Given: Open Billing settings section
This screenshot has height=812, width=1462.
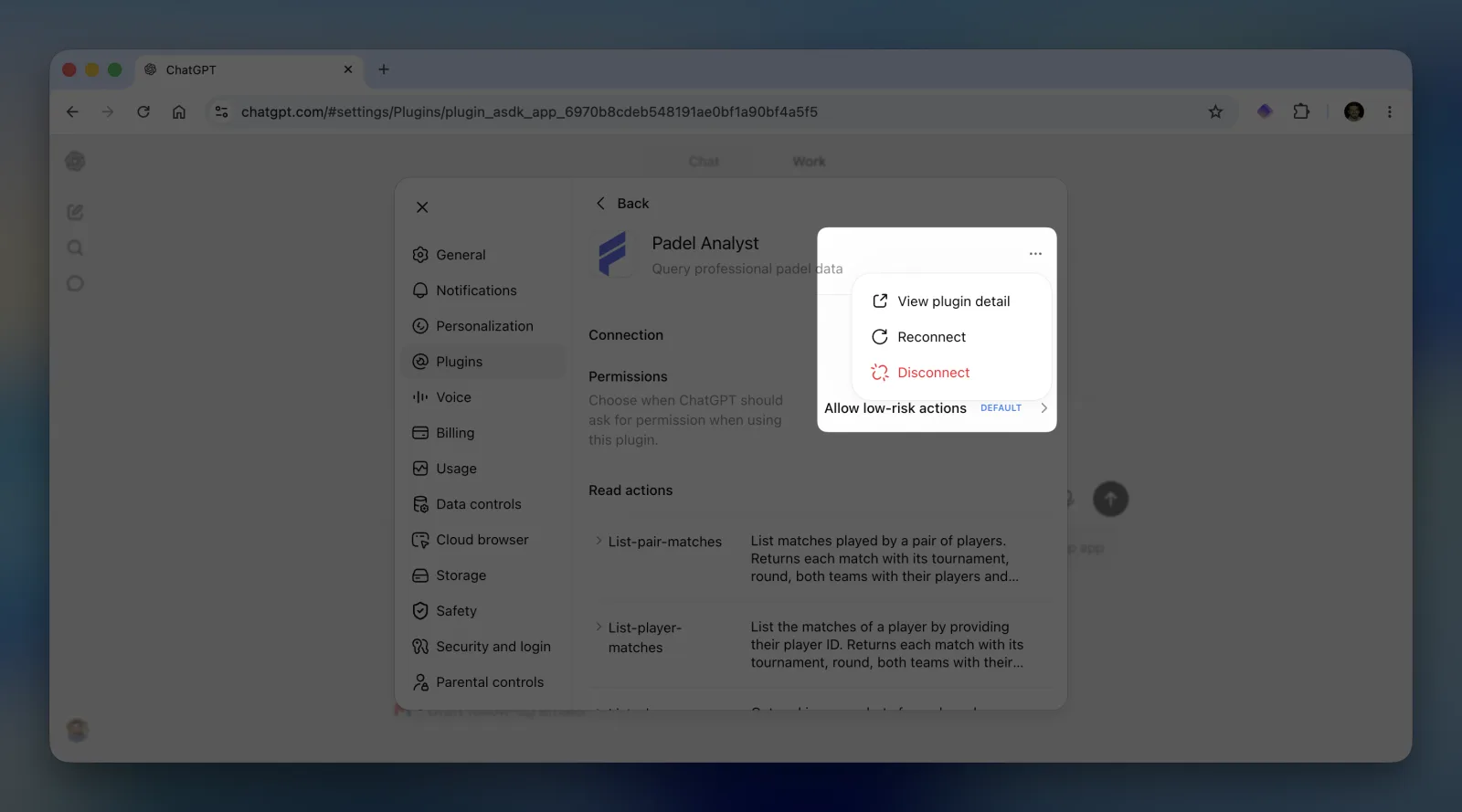Looking at the screenshot, I should point(483,433).
